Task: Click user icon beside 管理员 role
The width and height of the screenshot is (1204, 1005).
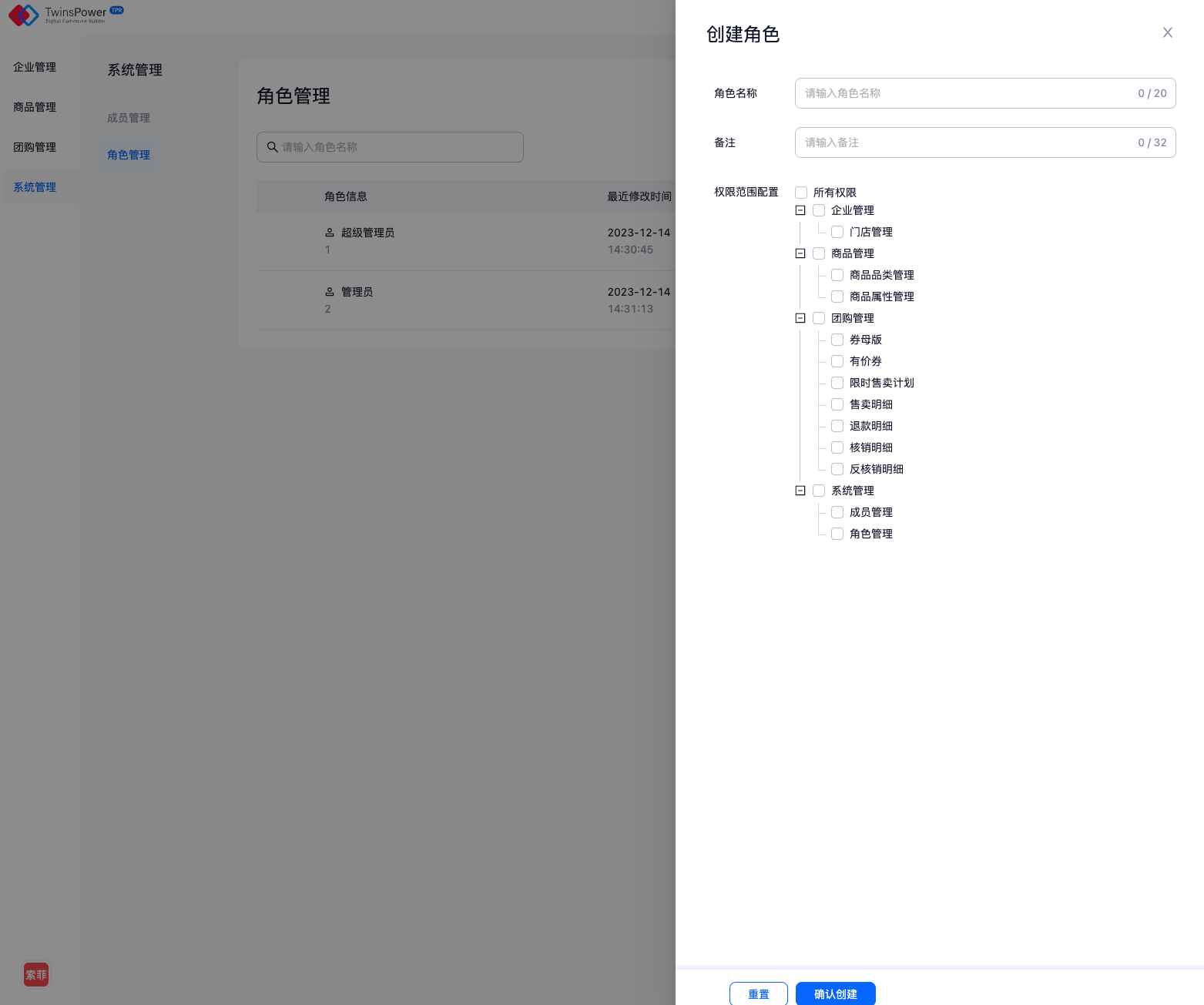Action: point(330,292)
